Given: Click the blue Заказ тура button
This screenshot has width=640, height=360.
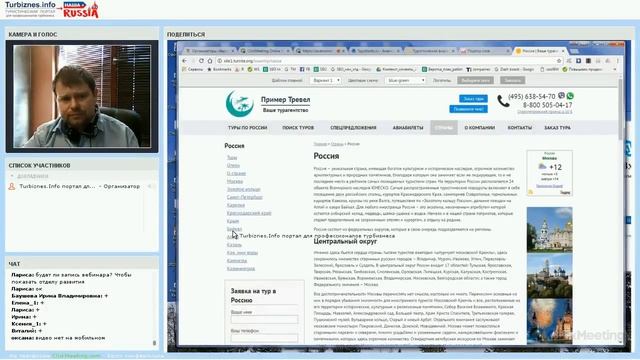Looking at the screenshot, I should [473, 99].
